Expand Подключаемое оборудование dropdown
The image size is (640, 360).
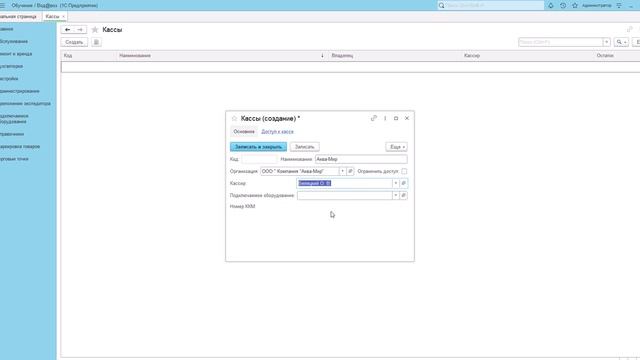396,196
